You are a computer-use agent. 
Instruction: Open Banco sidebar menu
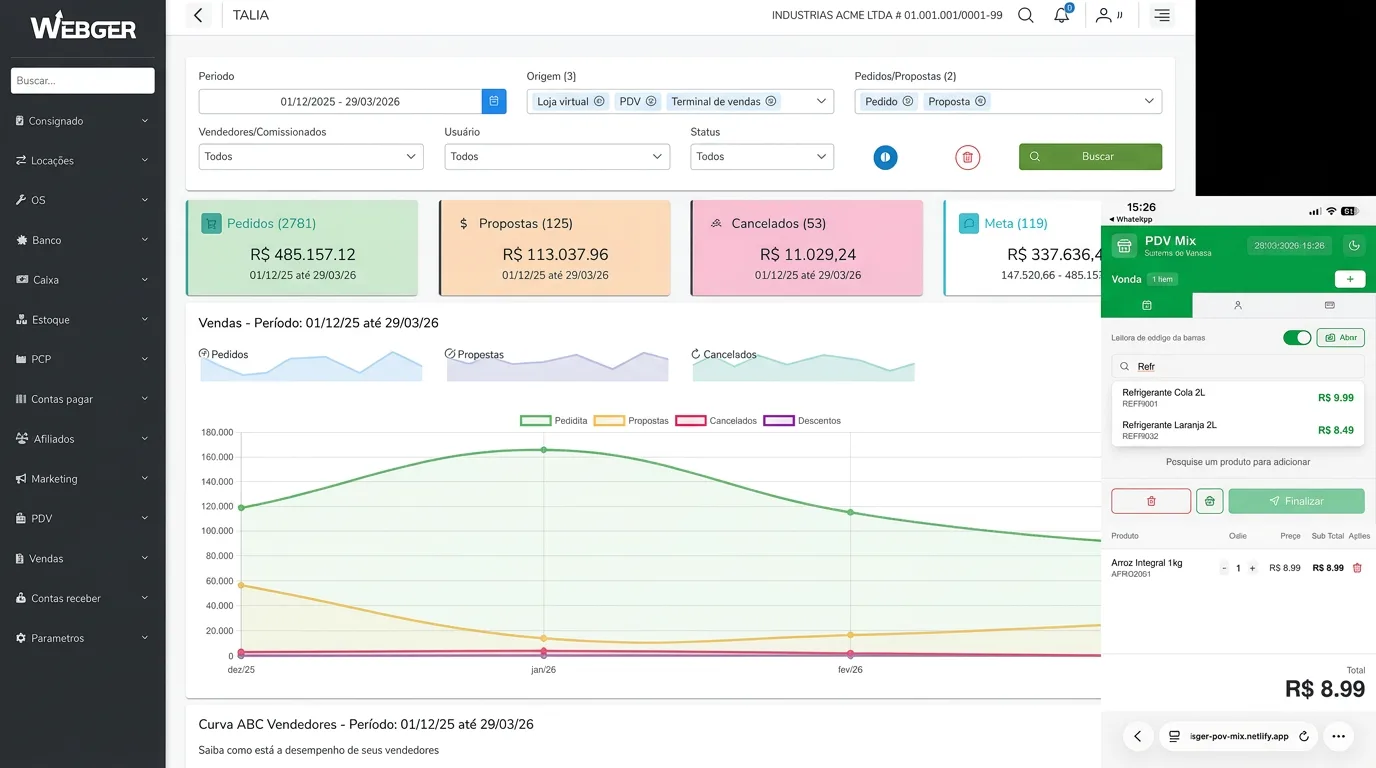point(82,240)
